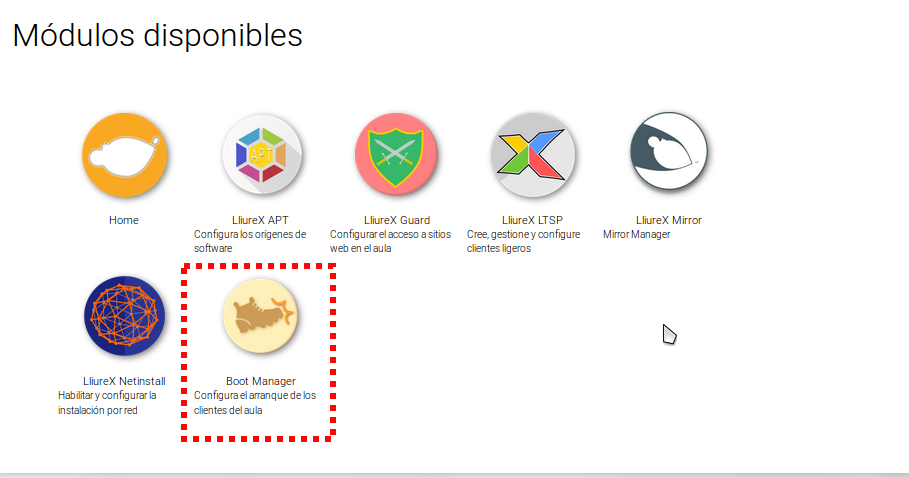The image size is (909, 478).
Task: Click "Configurar el acceso a sitios web" description
Action: click(390, 241)
